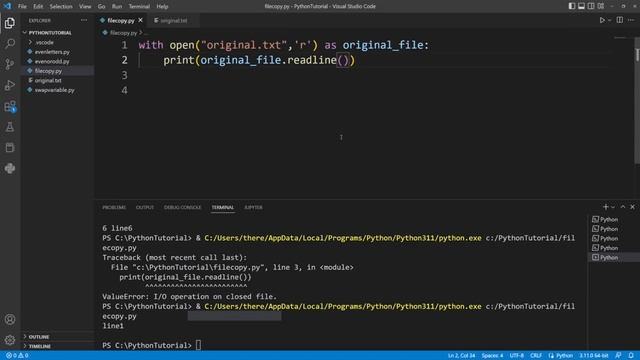Viewport: 640px width, 360px height.
Task: Change indentation via Spaces: 4
Action: click(x=492, y=356)
